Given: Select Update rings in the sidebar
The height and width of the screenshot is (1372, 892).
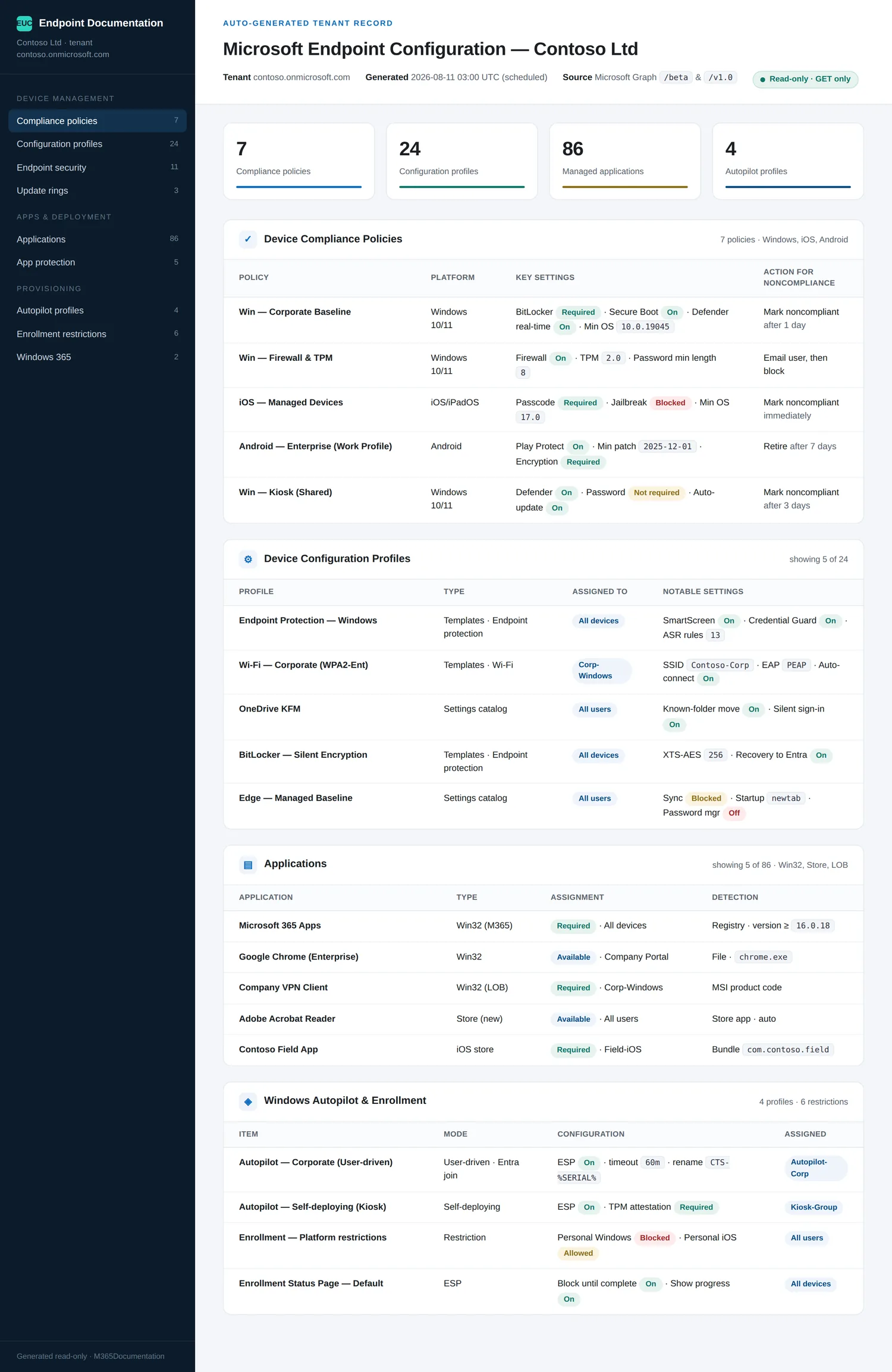Looking at the screenshot, I should coord(98,190).
